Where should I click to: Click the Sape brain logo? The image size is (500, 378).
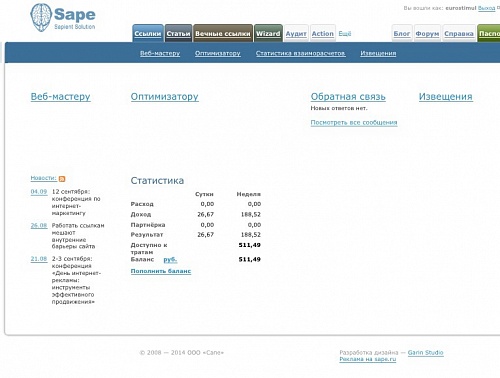(41, 17)
